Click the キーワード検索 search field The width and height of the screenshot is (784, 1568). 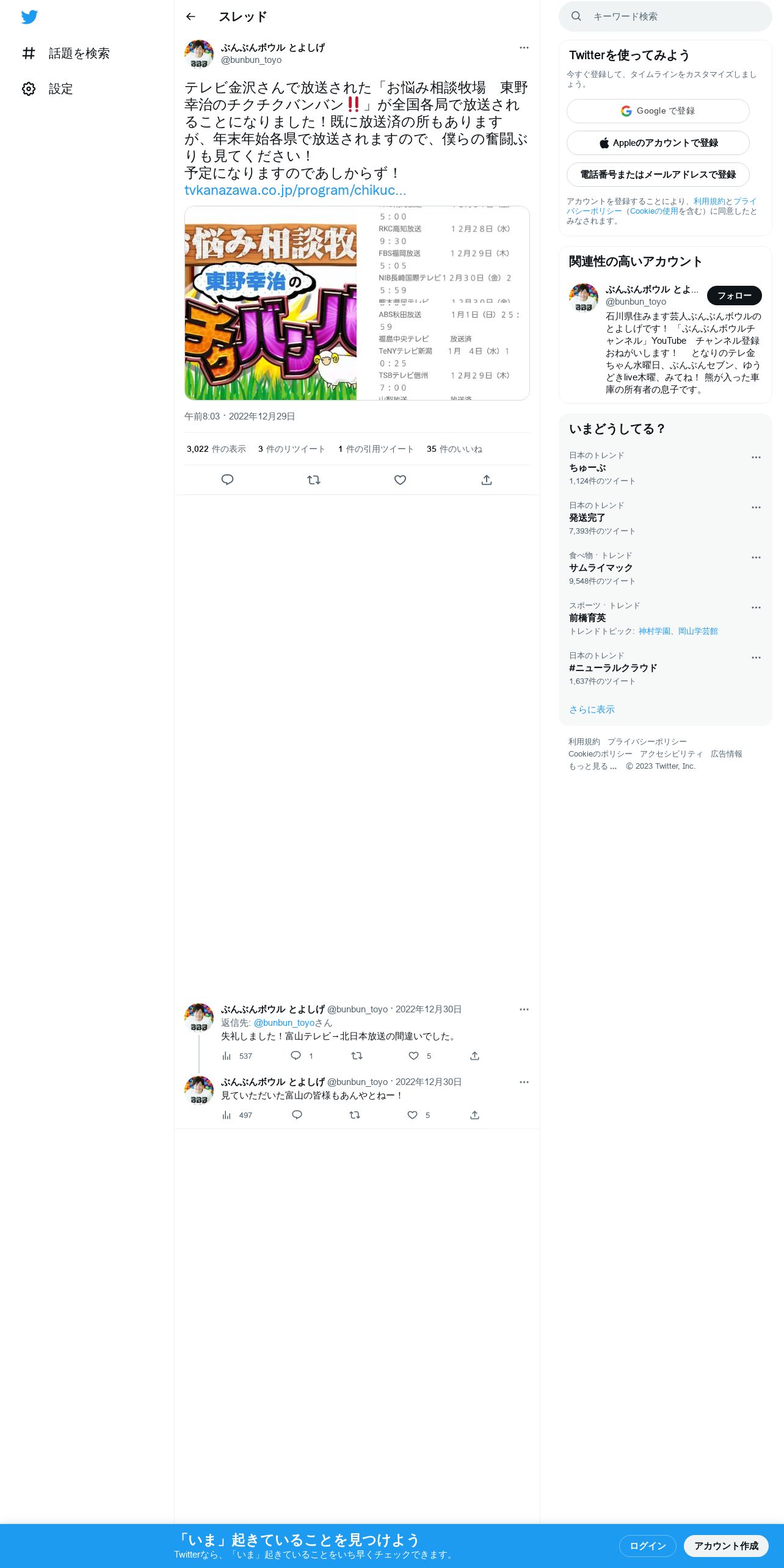666,16
